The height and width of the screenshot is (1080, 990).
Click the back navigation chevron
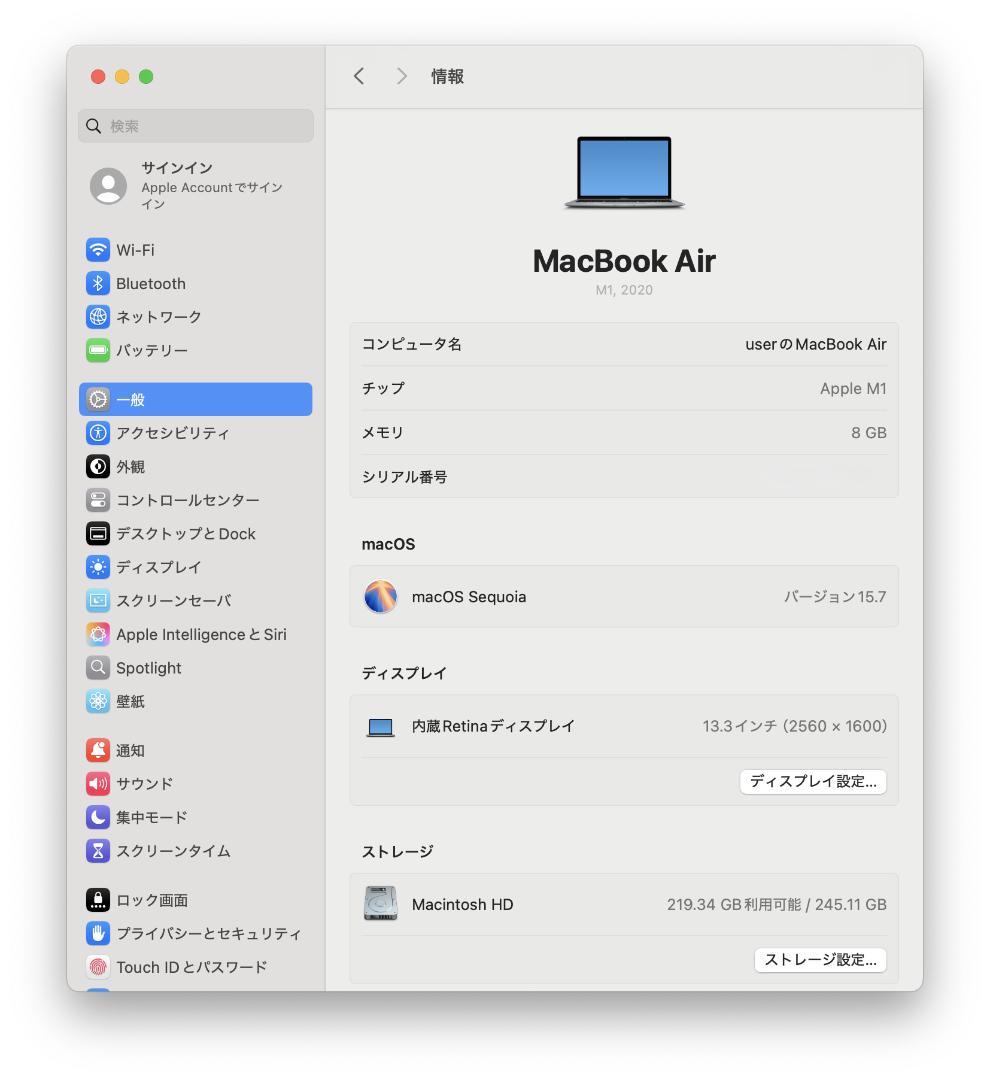359,76
